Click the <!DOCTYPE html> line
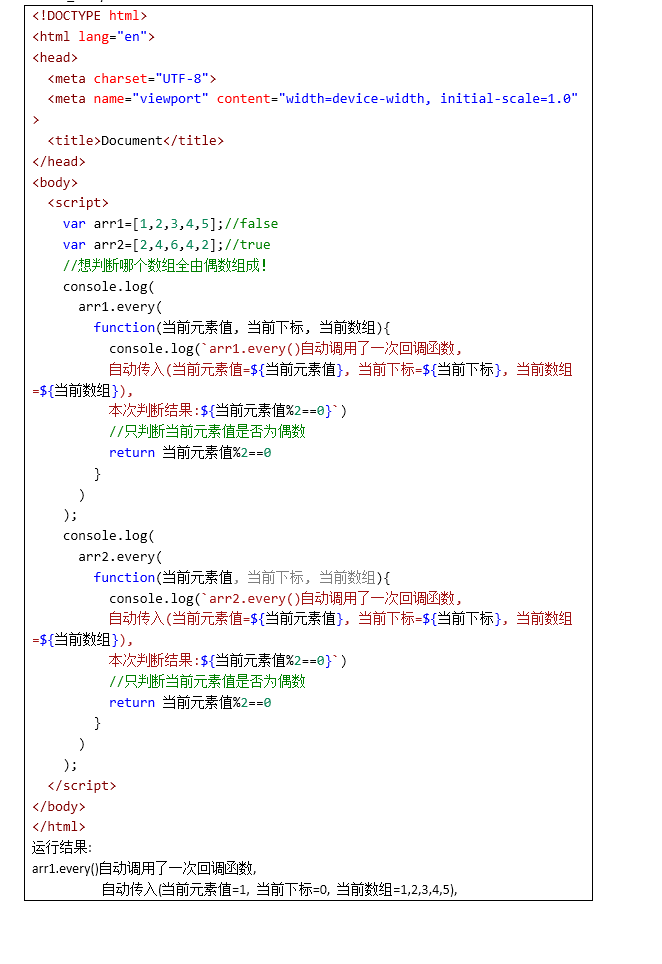 (90, 16)
